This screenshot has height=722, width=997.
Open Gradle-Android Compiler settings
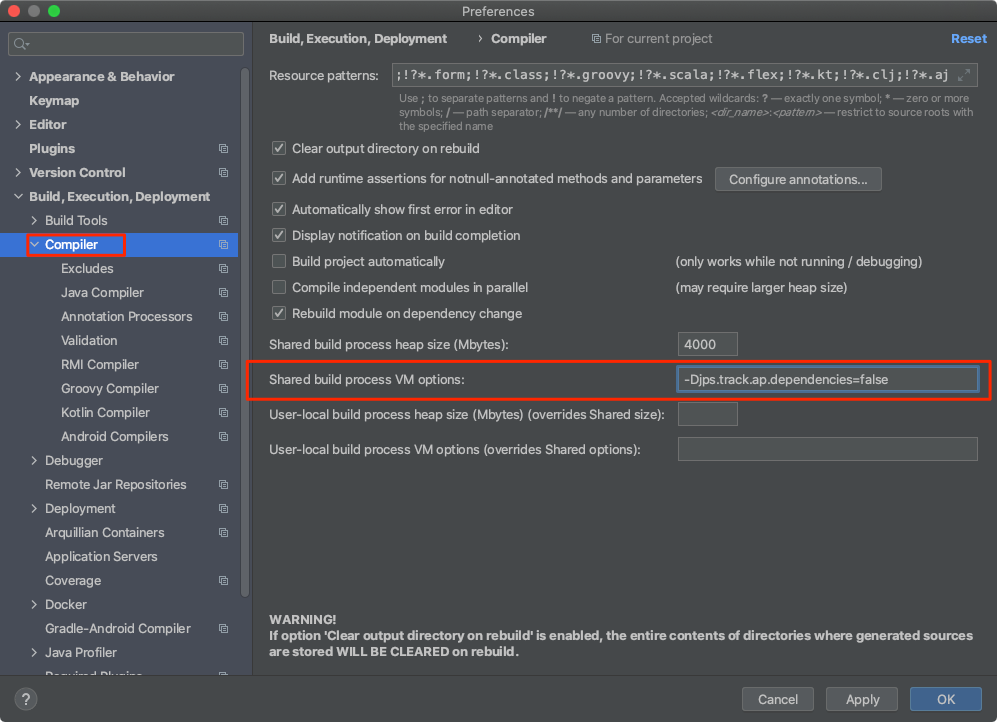pyautogui.click(x=118, y=629)
